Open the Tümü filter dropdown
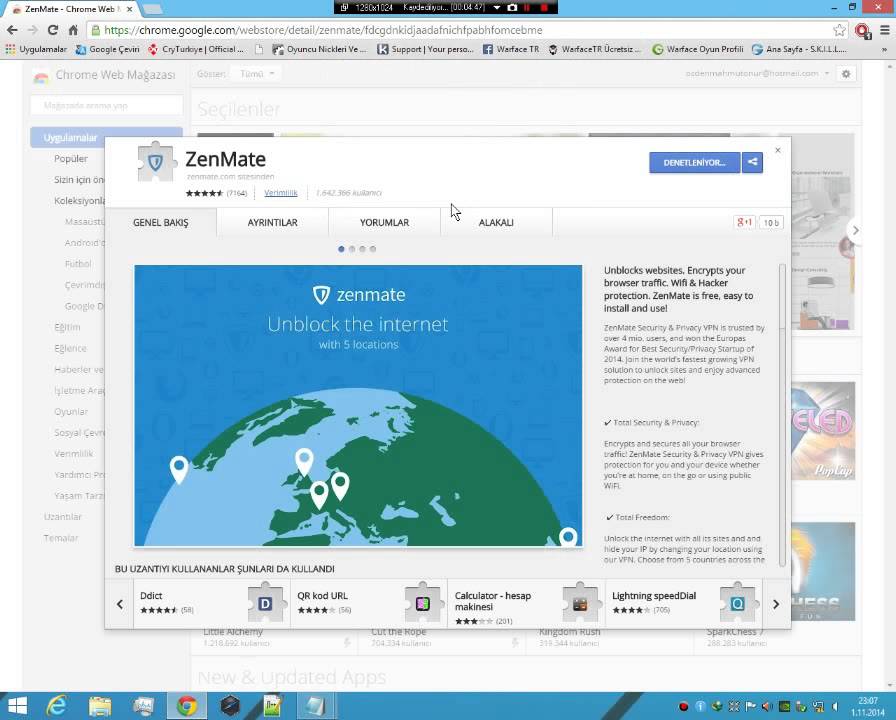 coord(257,74)
